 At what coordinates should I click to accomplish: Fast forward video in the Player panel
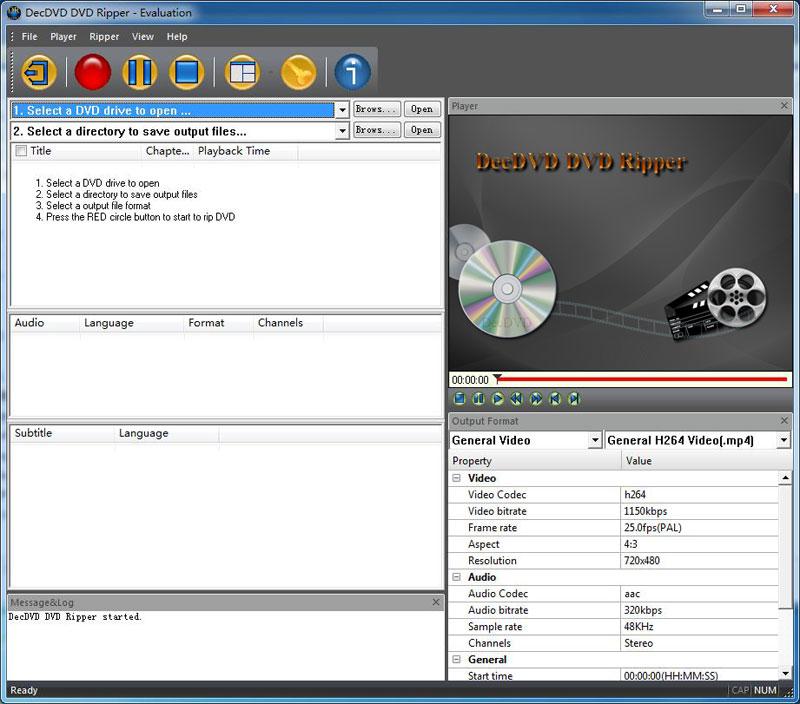536,398
